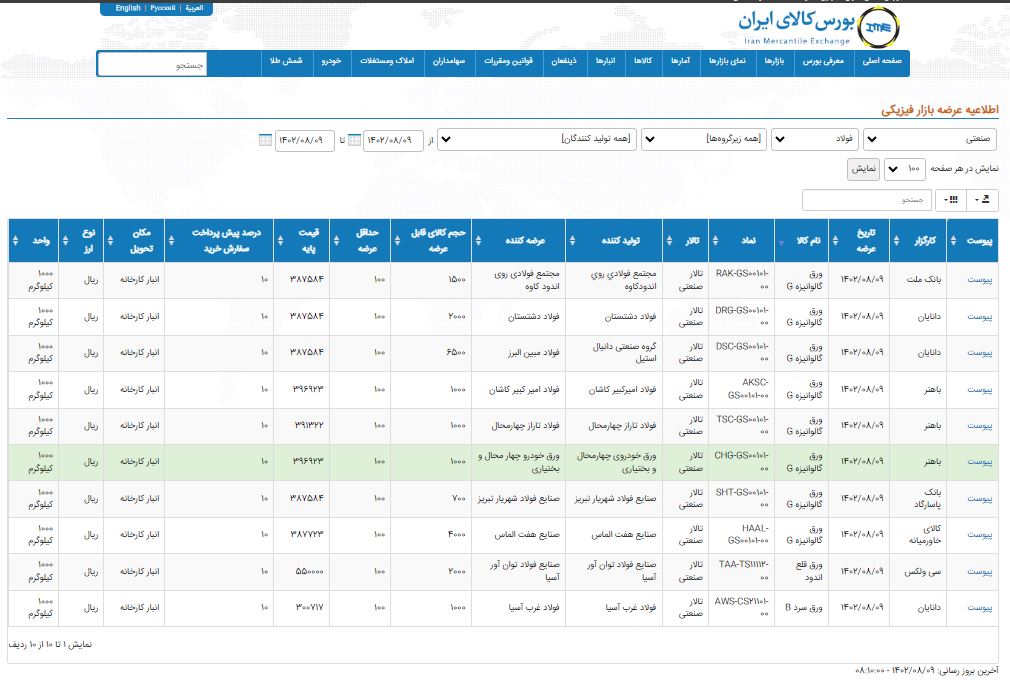This screenshot has height=687, width=1010.
Task: Focus the table search field
Action: click(868, 200)
